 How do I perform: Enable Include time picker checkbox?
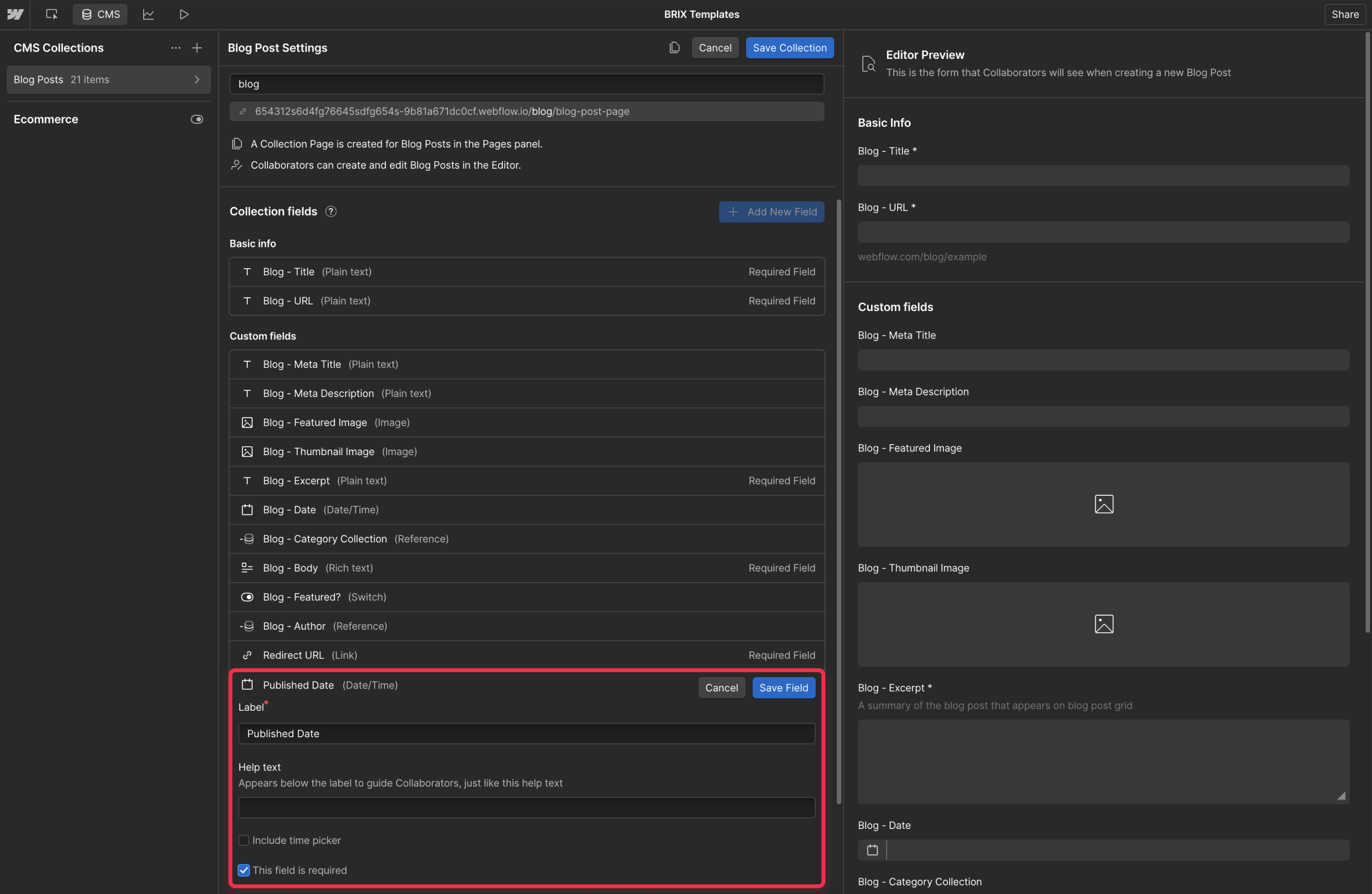[244, 840]
